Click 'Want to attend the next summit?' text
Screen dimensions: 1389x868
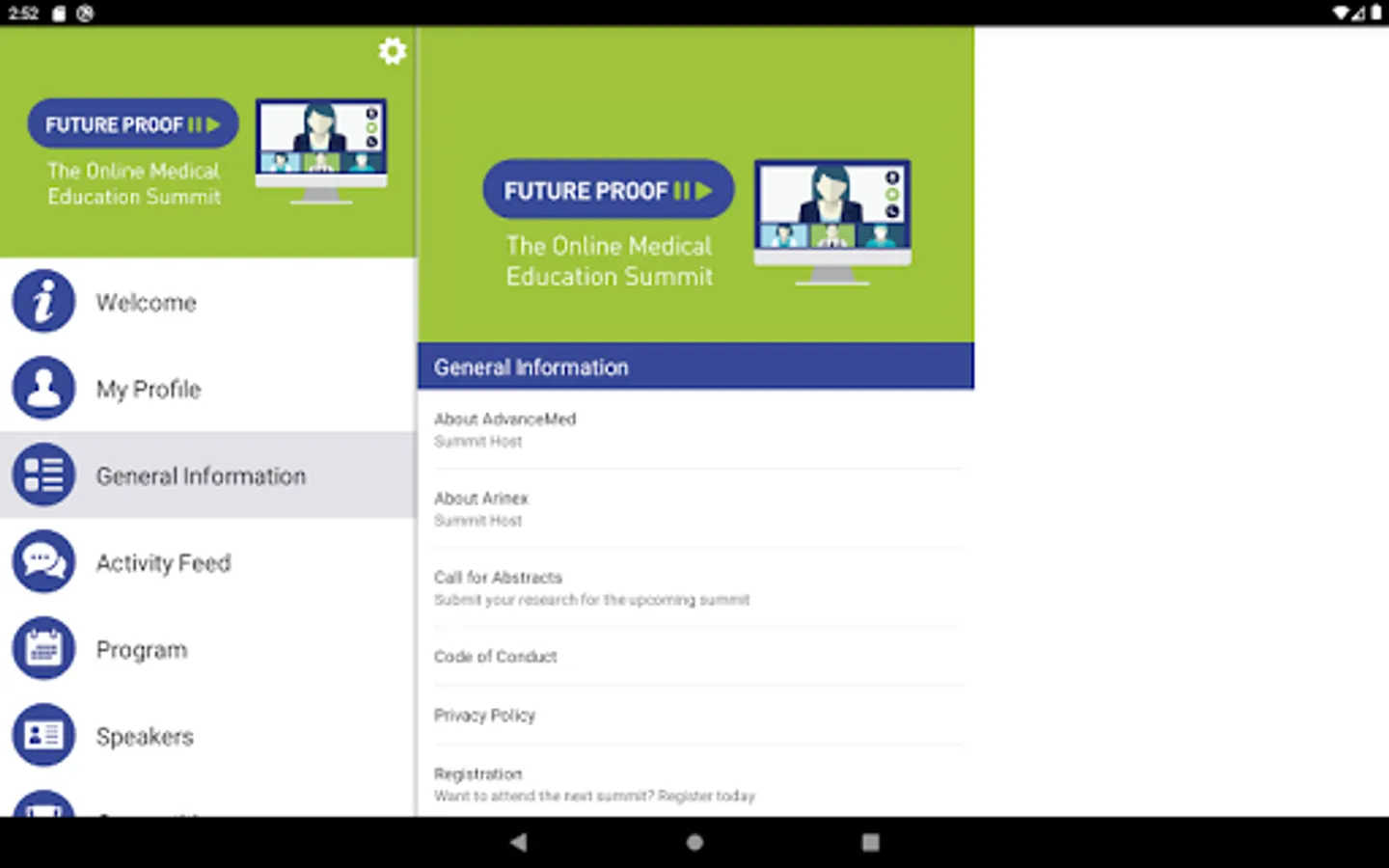[x=544, y=796]
